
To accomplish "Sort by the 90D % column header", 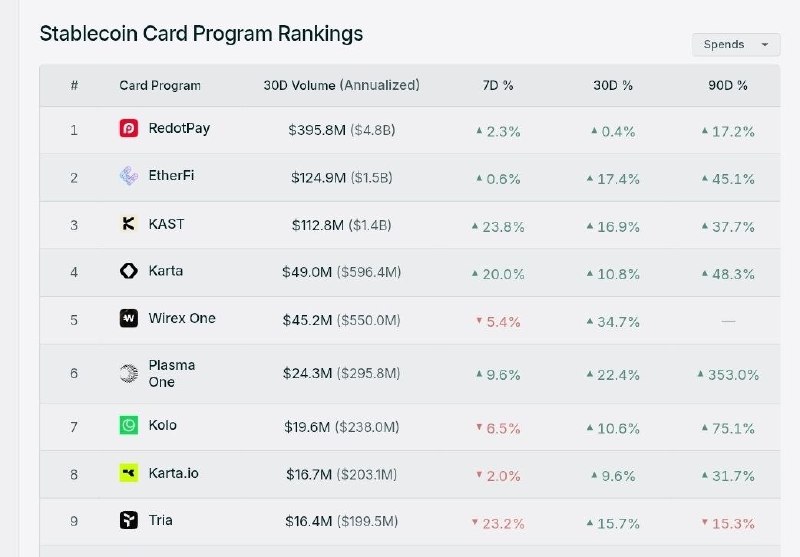I will 728,86.
